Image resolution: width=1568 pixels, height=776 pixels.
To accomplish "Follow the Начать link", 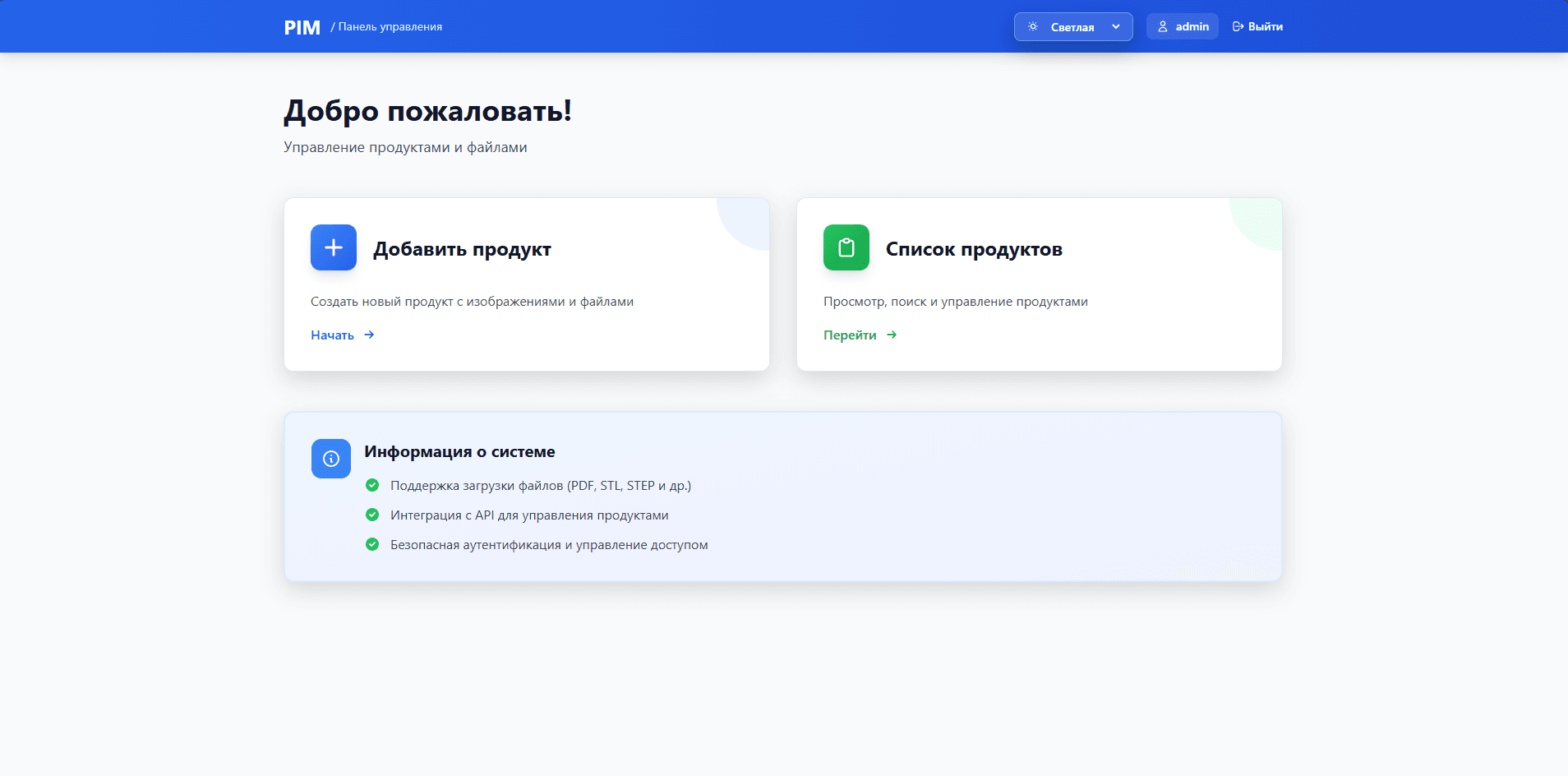I will coord(333,335).
